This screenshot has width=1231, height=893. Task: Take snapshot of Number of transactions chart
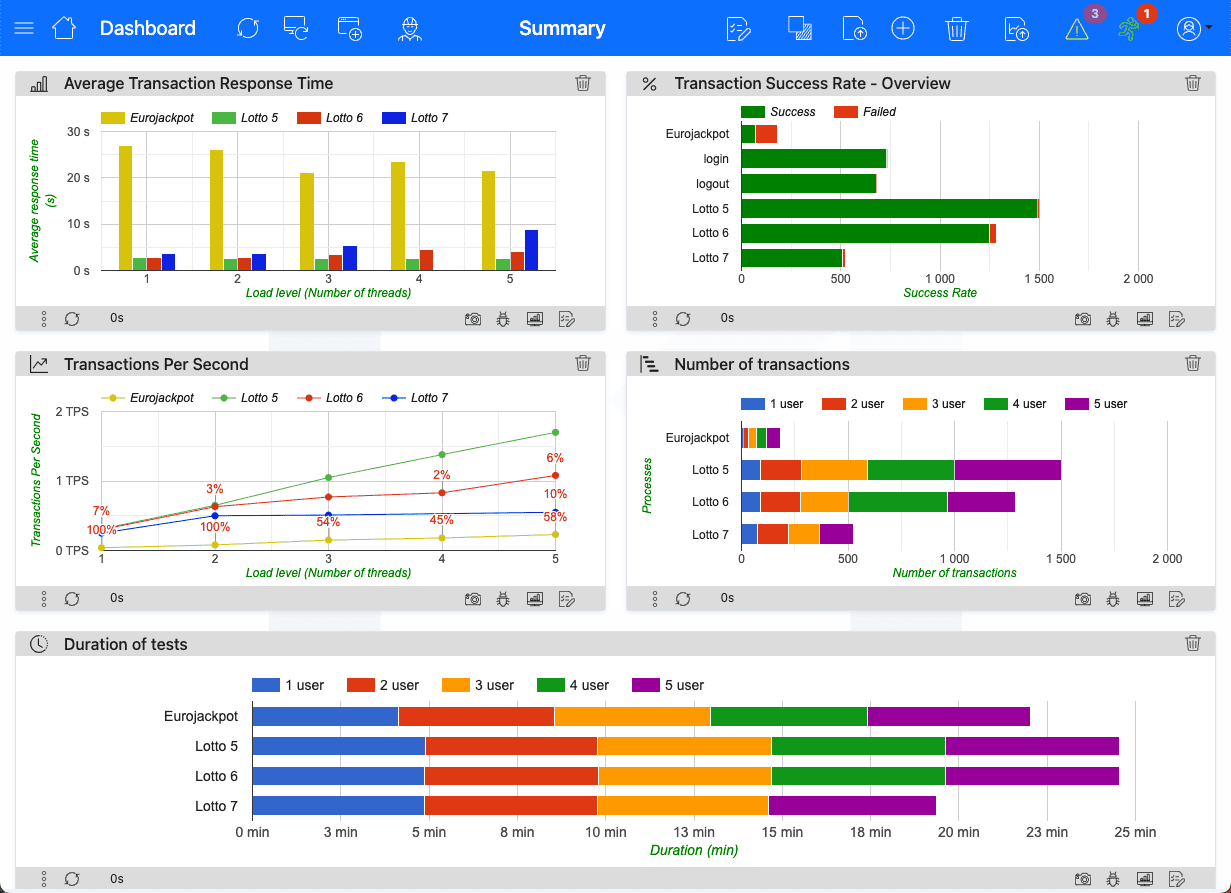(x=1083, y=599)
